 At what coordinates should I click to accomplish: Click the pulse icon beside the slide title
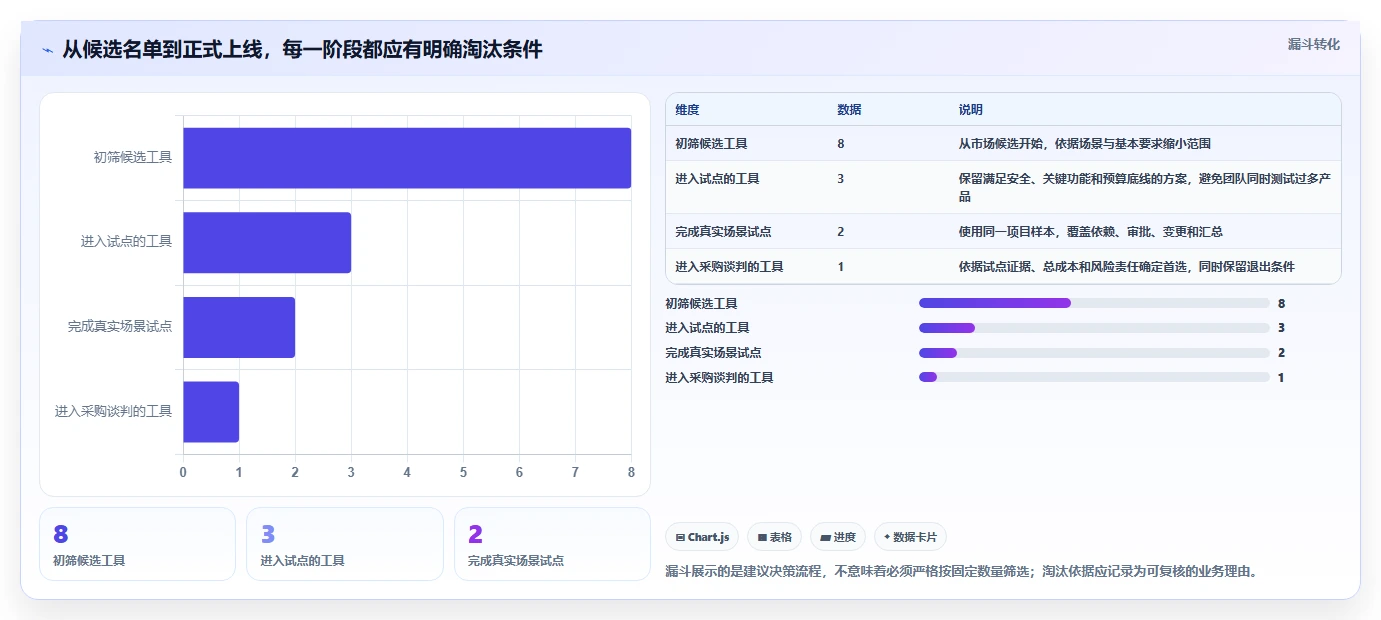48,50
